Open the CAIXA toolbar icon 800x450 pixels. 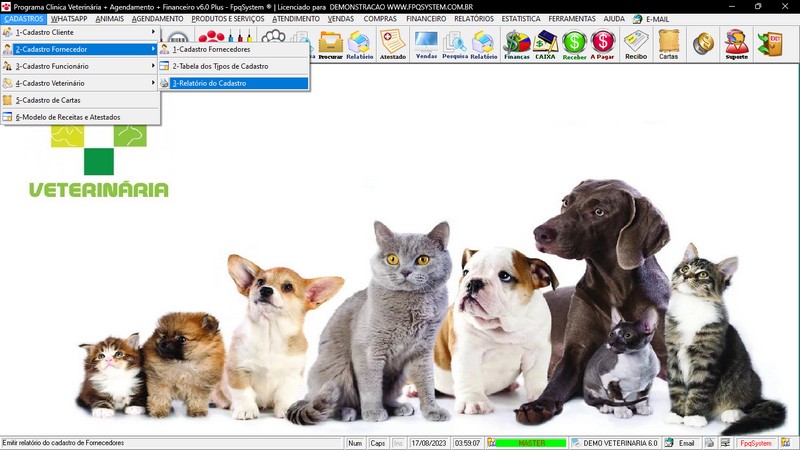545,45
